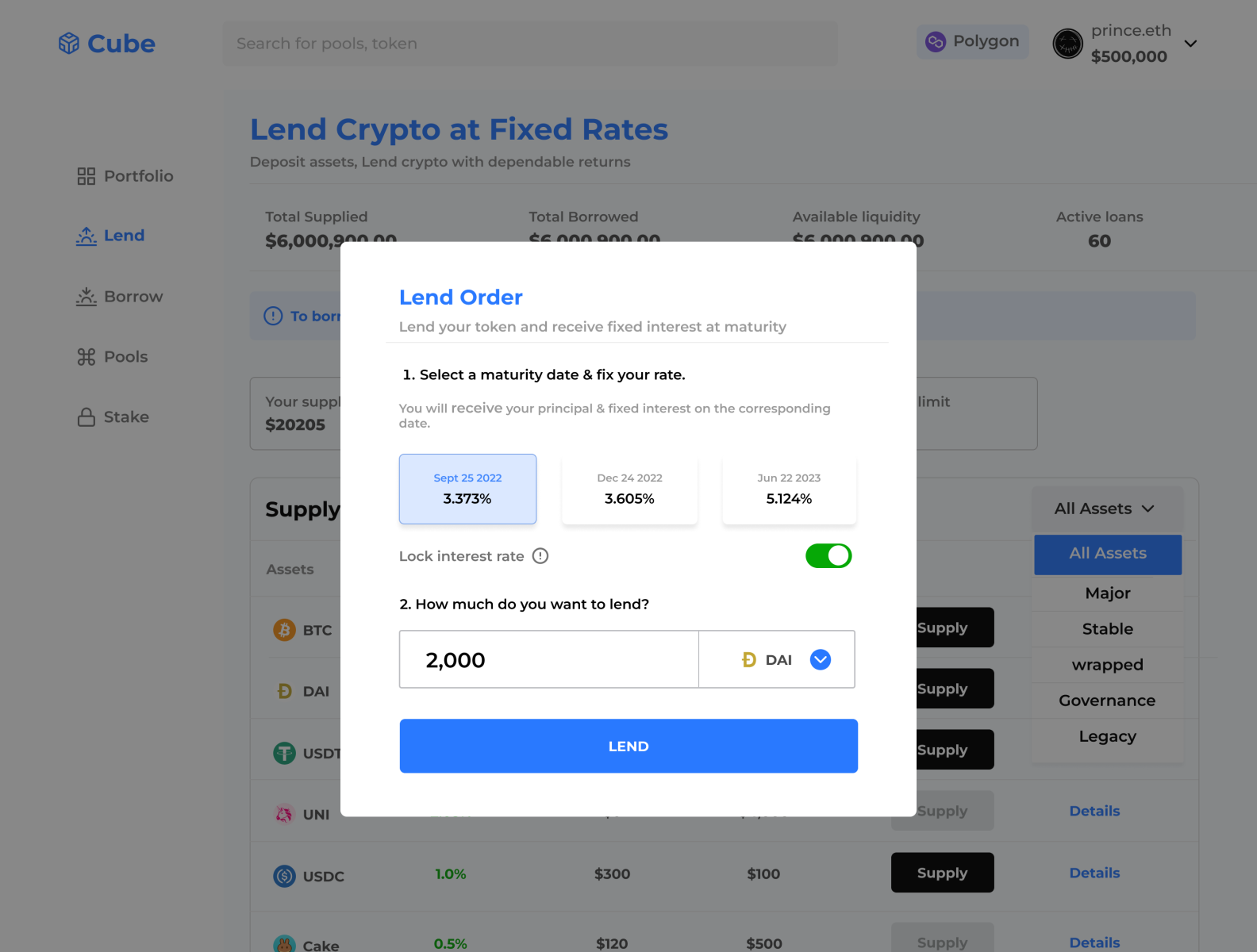Expand the All Assets filter dropdown
This screenshot has height=952, width=1257.
(x=1106, y=509)
